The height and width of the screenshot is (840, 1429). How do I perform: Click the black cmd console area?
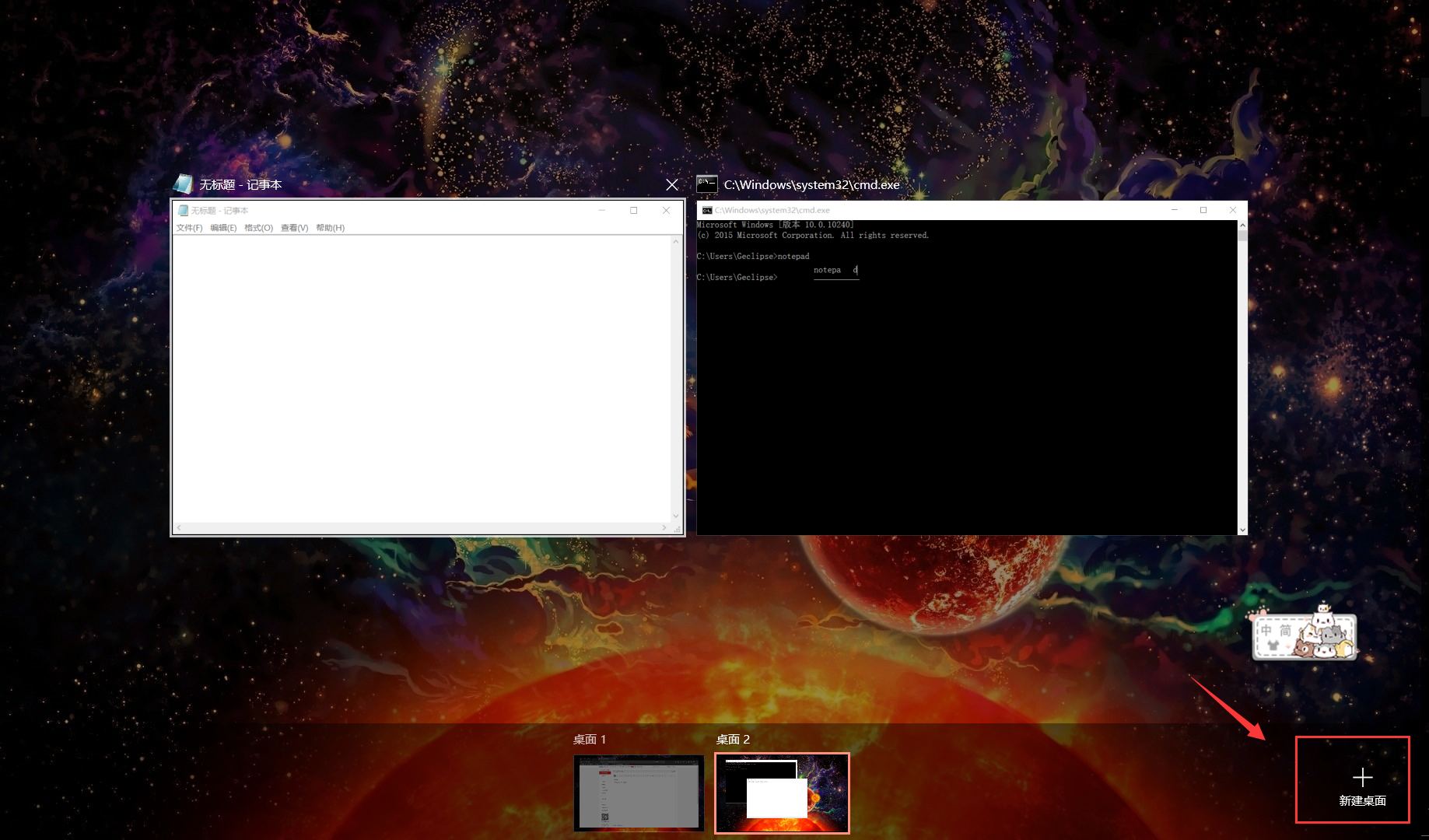pyautogui.click(x=967, y=377)
